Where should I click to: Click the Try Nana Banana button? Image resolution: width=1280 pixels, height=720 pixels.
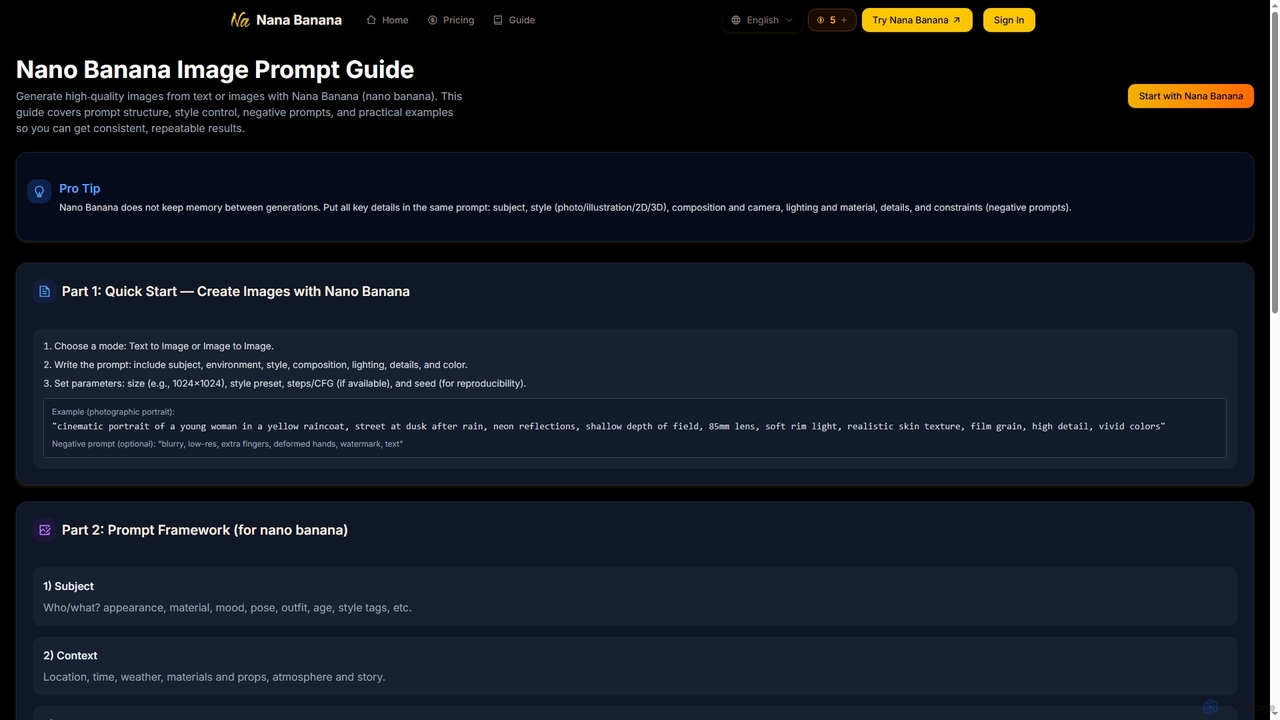click(917, 20)
